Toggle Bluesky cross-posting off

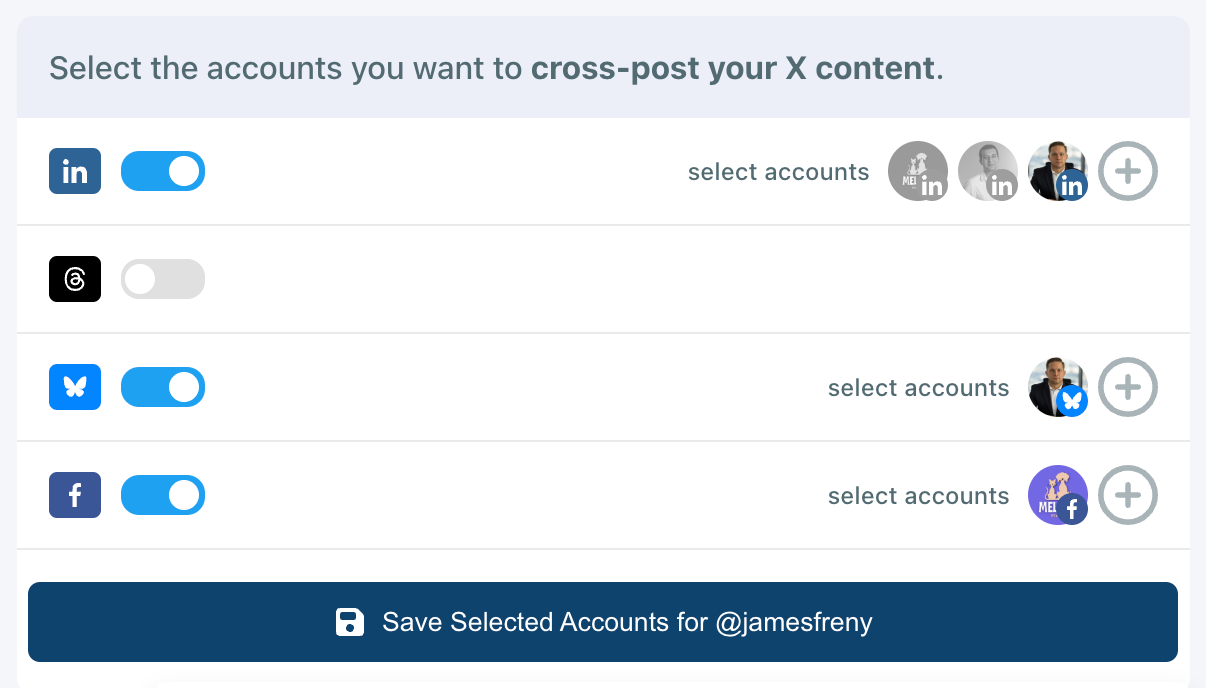tap(163, 387)
